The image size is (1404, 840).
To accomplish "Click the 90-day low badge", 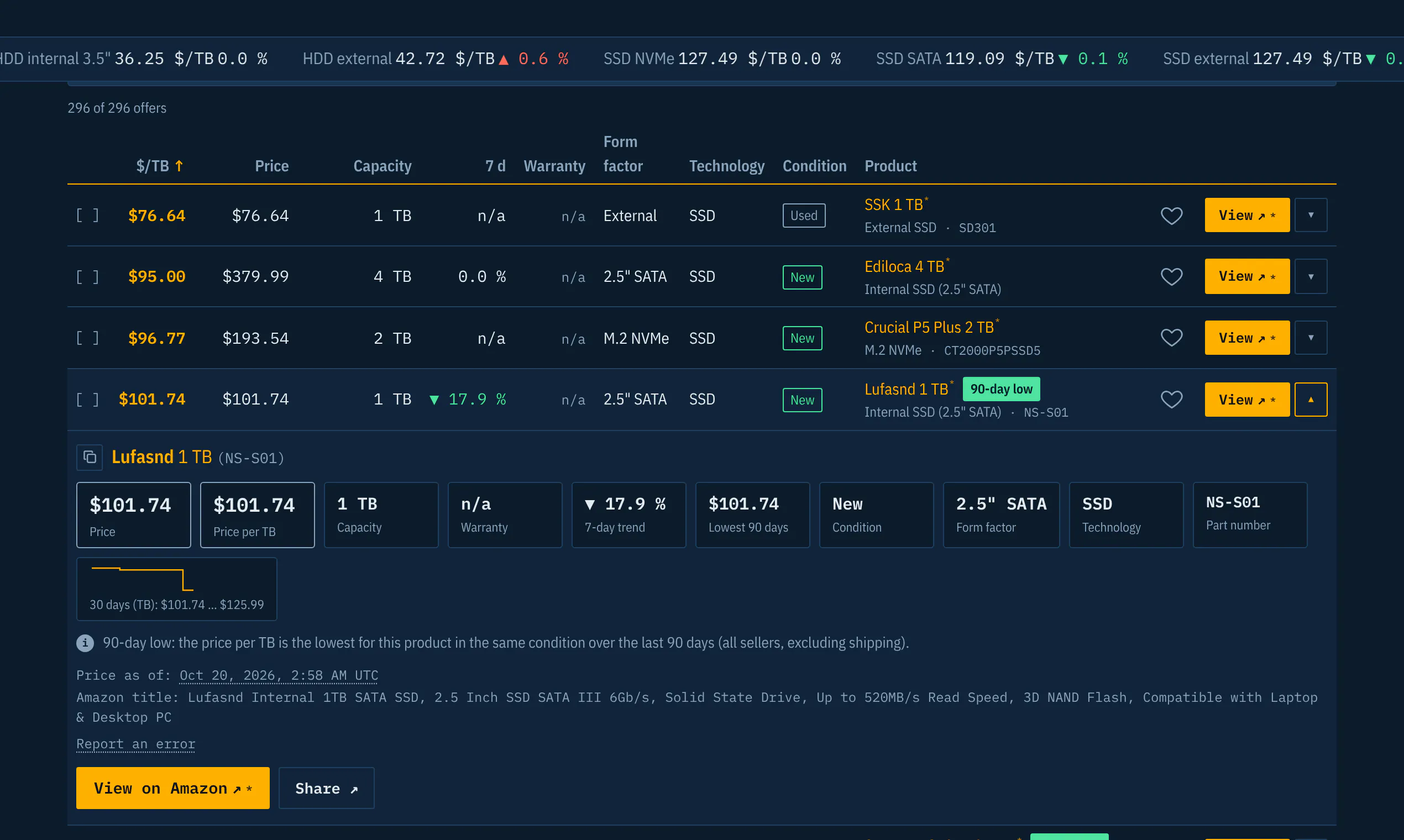I will pos(1001,389).
